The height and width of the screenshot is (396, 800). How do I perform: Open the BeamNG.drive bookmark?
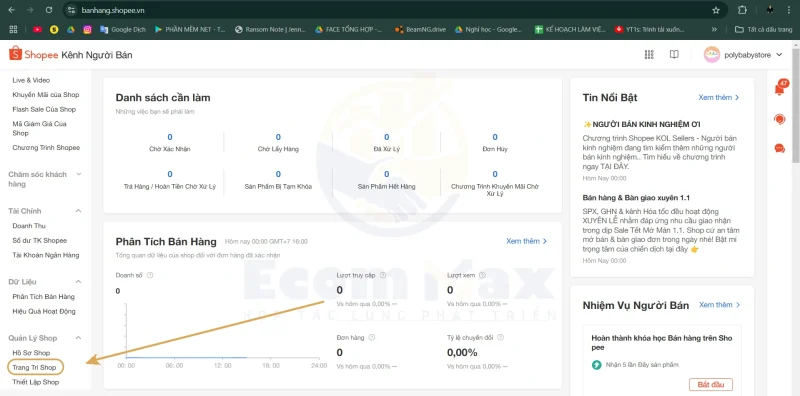(421, 30)
